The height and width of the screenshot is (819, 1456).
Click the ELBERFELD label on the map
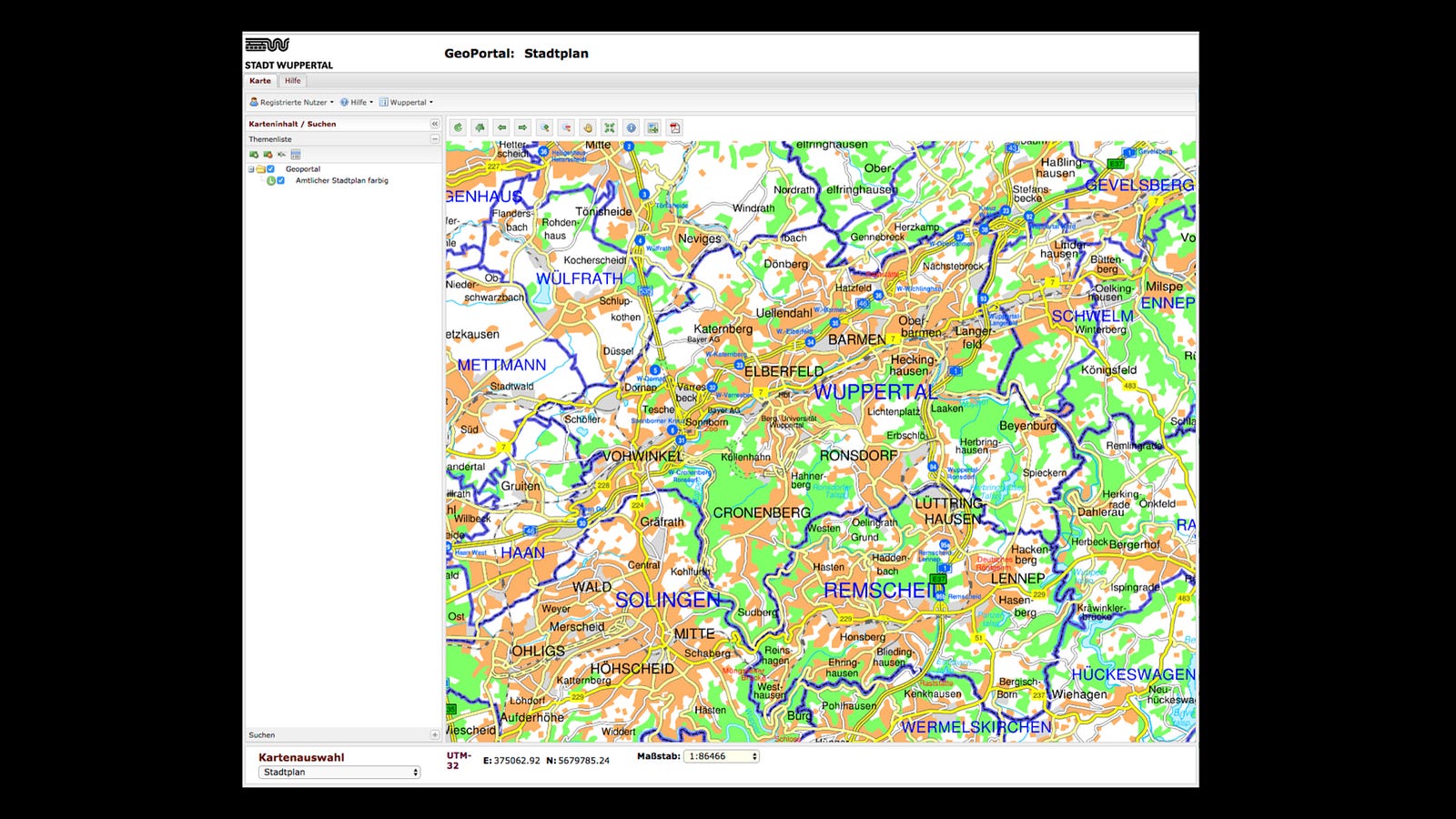coord(784,371)
